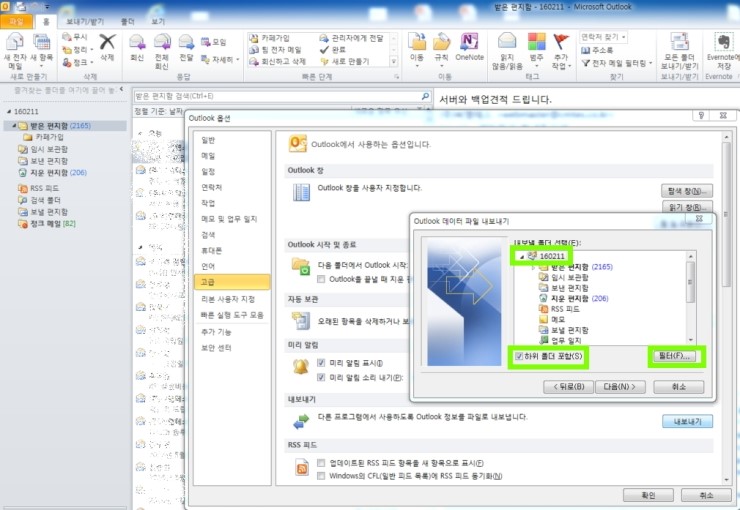
Task: Click the 무시 ignore icon
Action: point(67,37)
